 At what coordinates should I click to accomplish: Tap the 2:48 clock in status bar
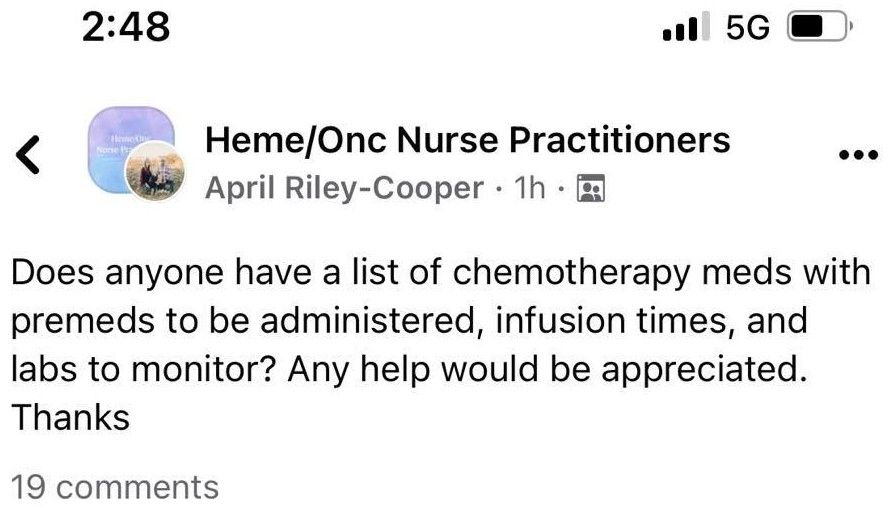(125, 27)
